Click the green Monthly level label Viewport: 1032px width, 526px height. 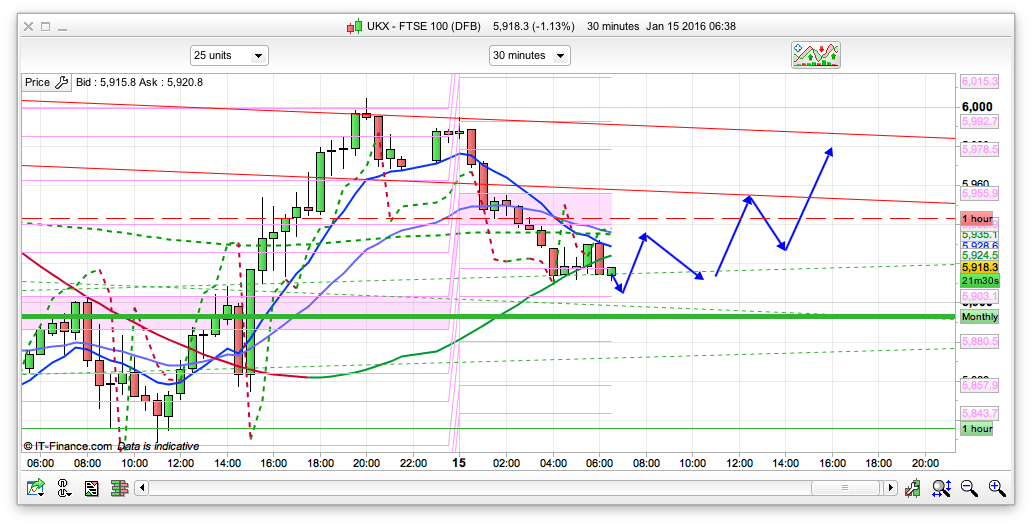[979, 317]
